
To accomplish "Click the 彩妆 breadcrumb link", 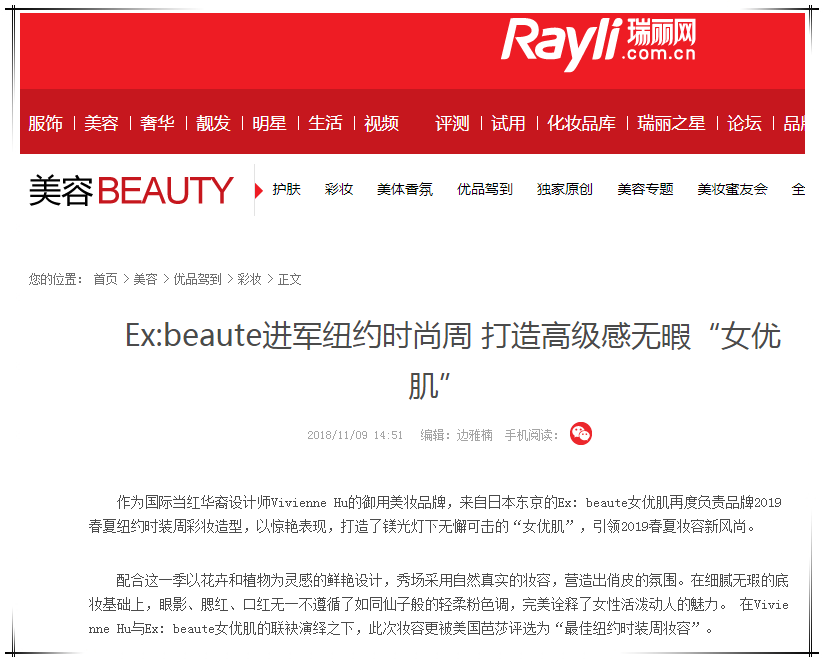I will pyautogui.click(x=249, y=279).
